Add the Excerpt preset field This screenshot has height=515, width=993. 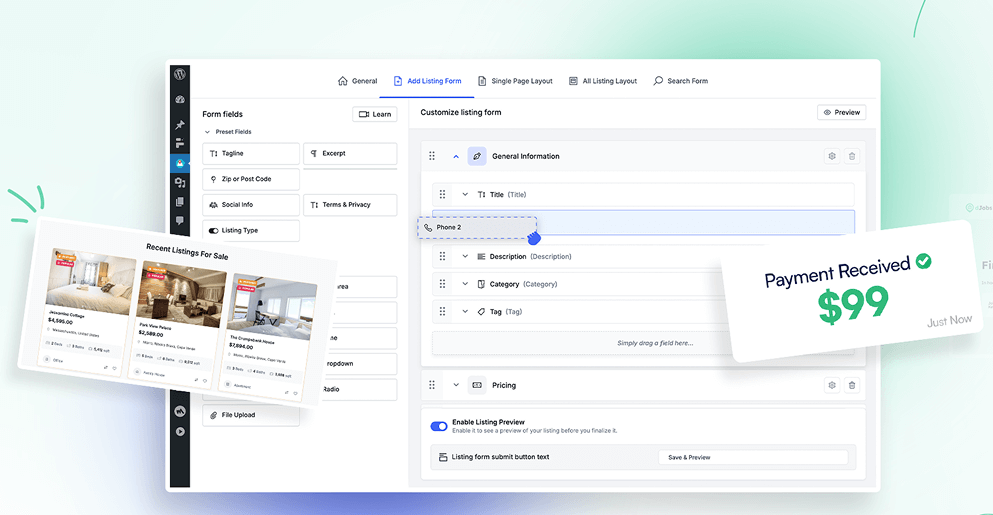coord(350,153)
